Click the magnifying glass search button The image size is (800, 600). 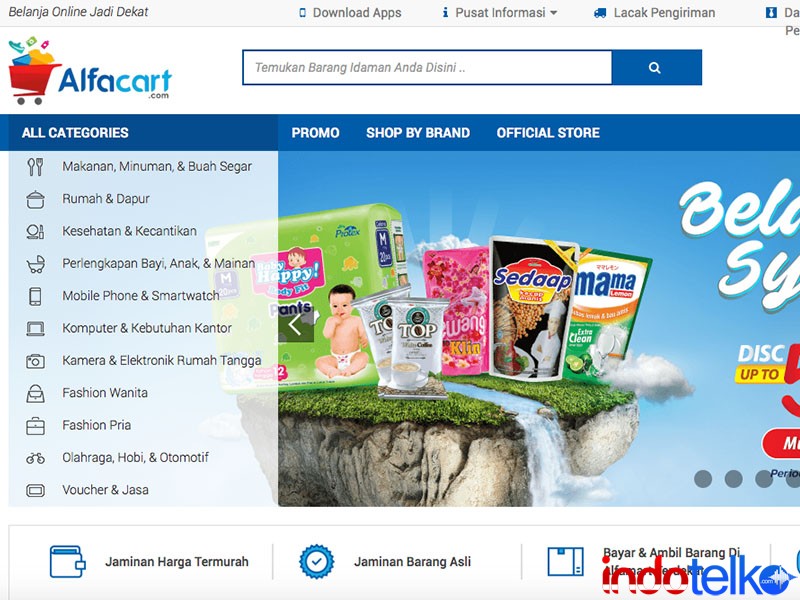click(656, 67)
